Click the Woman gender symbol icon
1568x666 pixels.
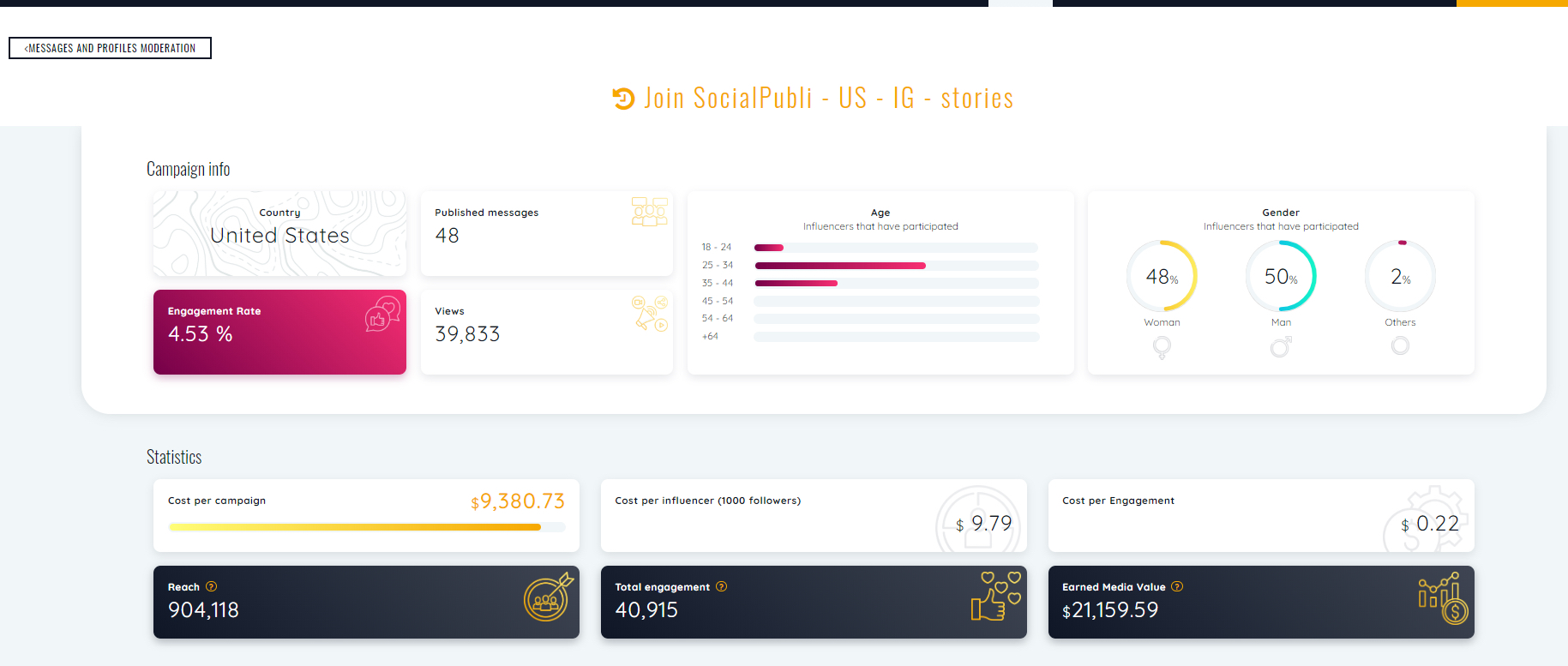coord(1162,347)
